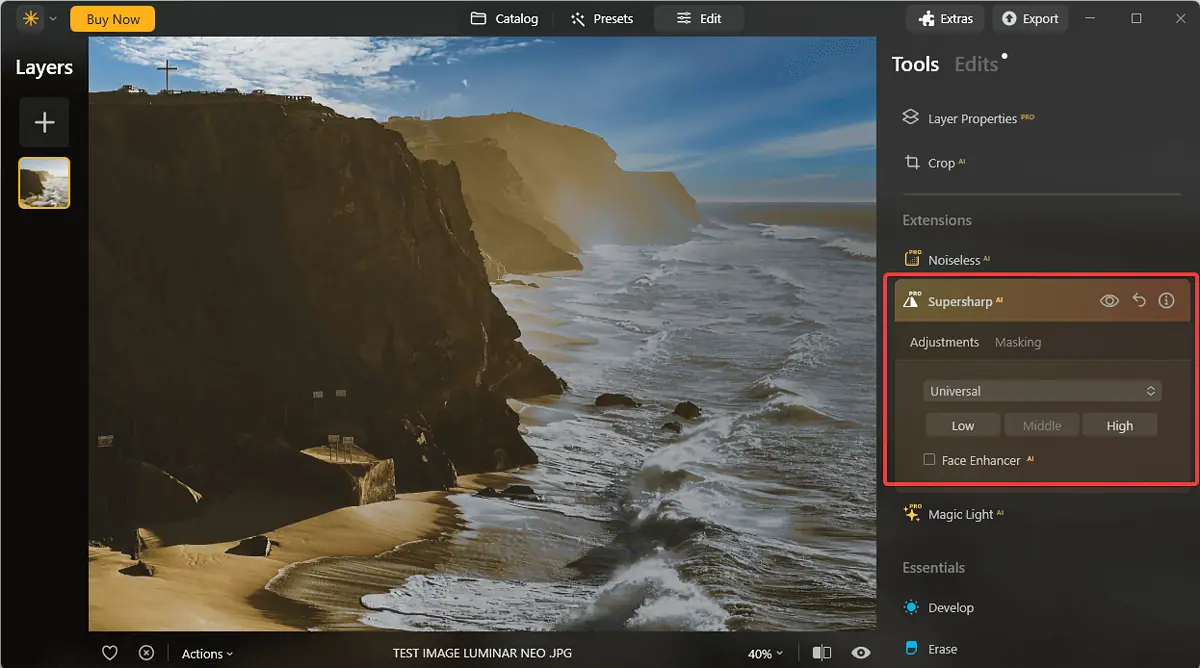Open the Develop tool
1200x668 pixels.
949,607
